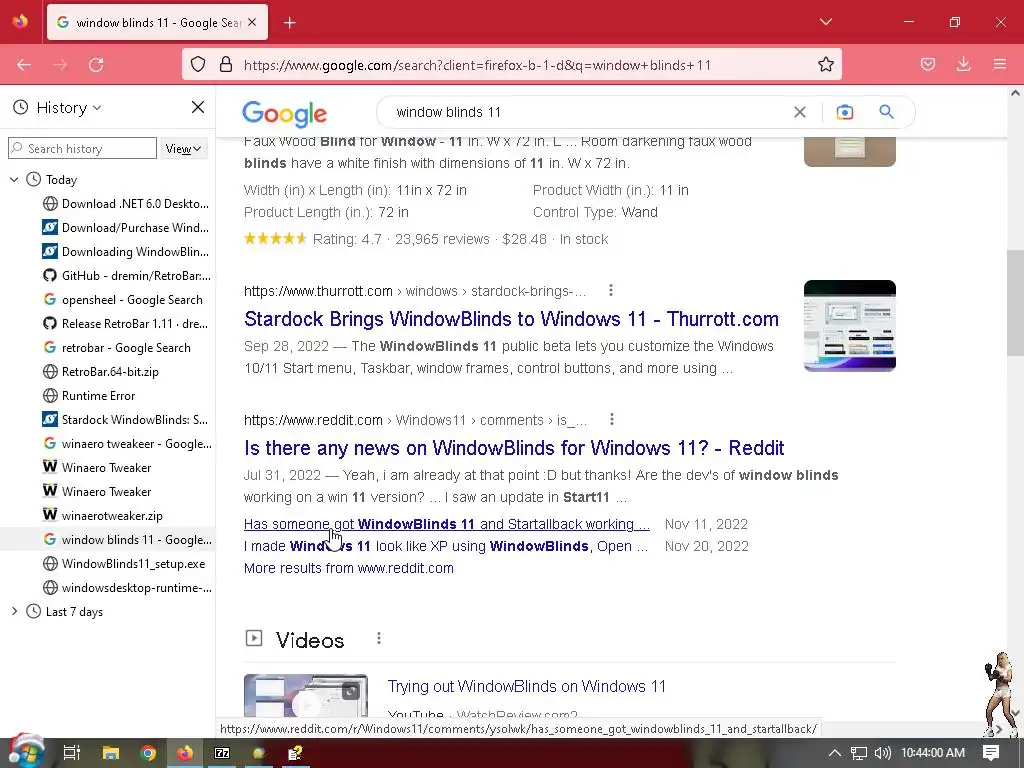1024x768 pixels.
Task: Click the page vertical scrollbar thumb
Action: [x=1015, y=302]
